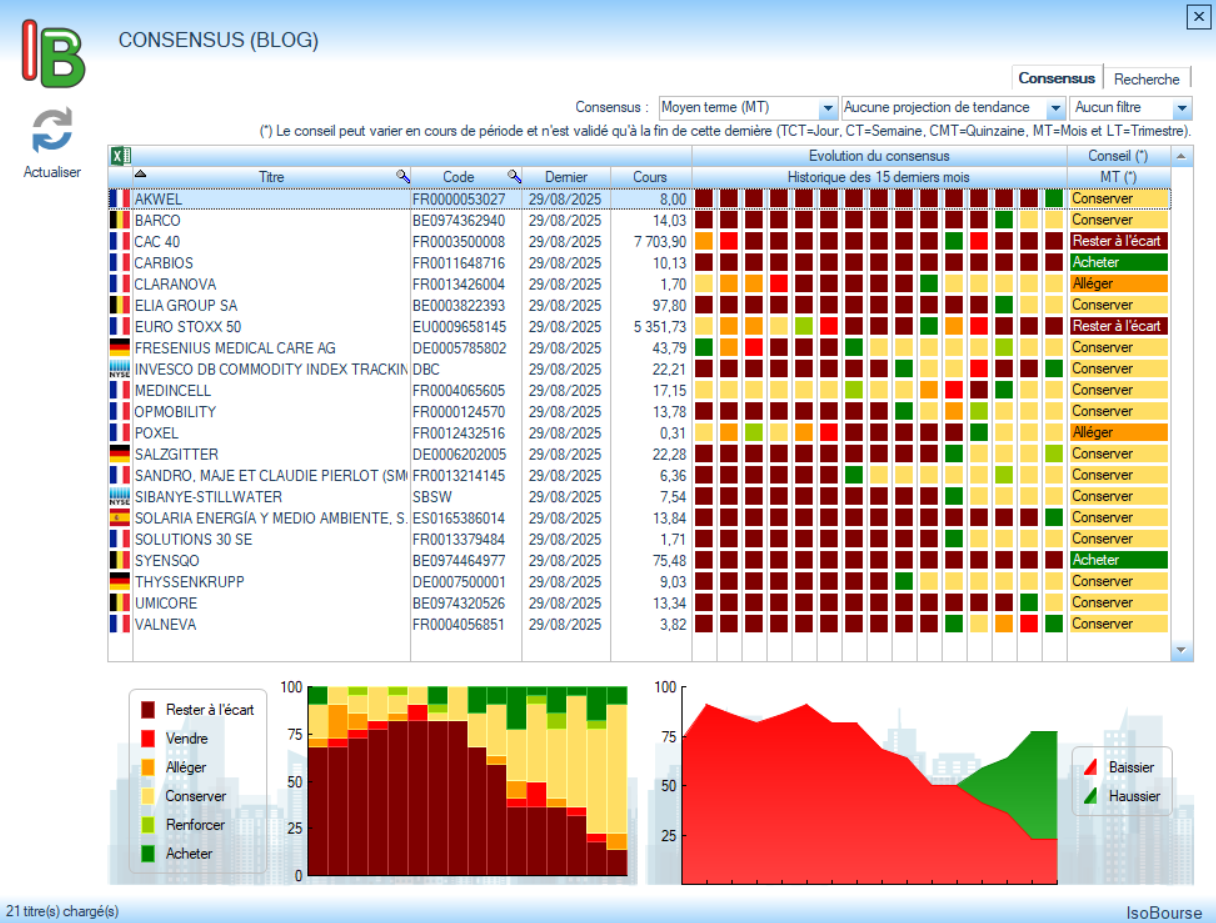Select the EURO STOXX 50 row title

188,327
